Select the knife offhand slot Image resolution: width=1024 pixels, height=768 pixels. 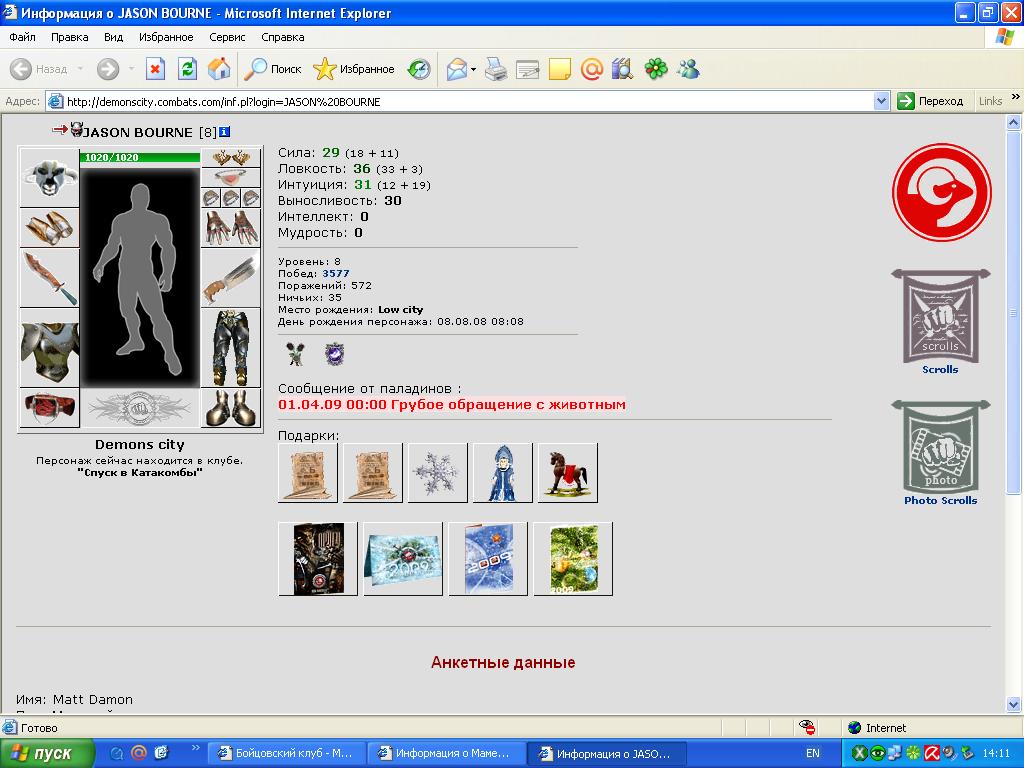click(231, 278)
